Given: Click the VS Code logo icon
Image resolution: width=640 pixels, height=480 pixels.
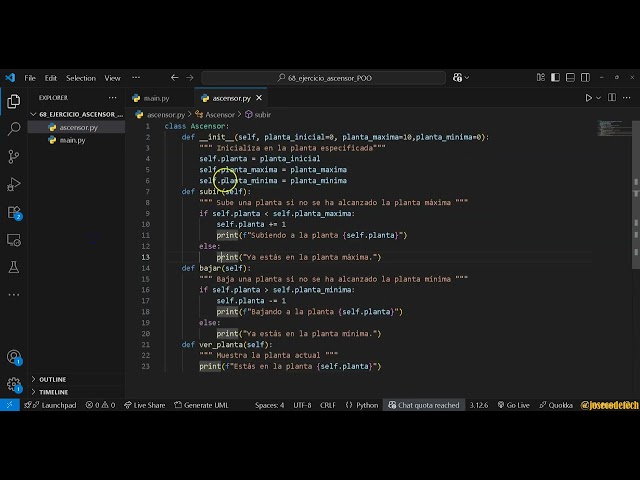Looking at the screenshot, I should pos(10,78).
